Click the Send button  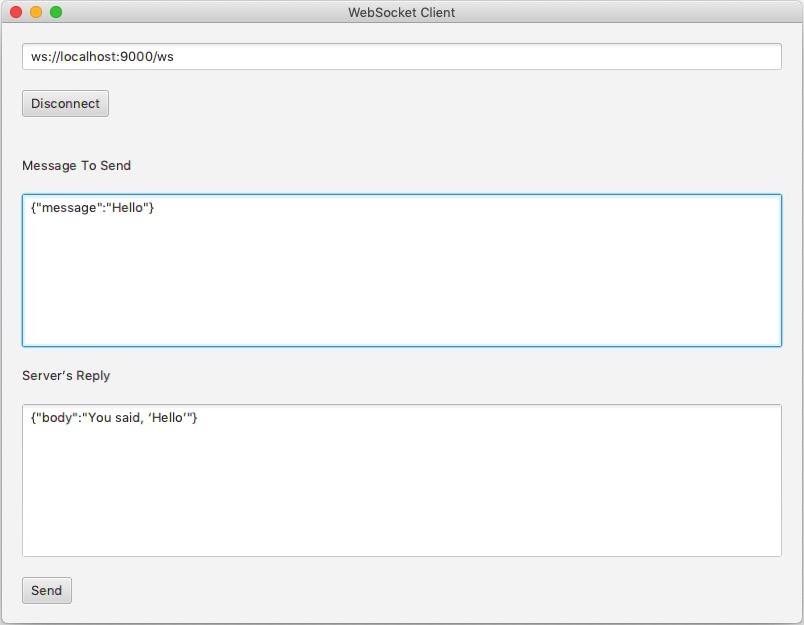(47, 591)
